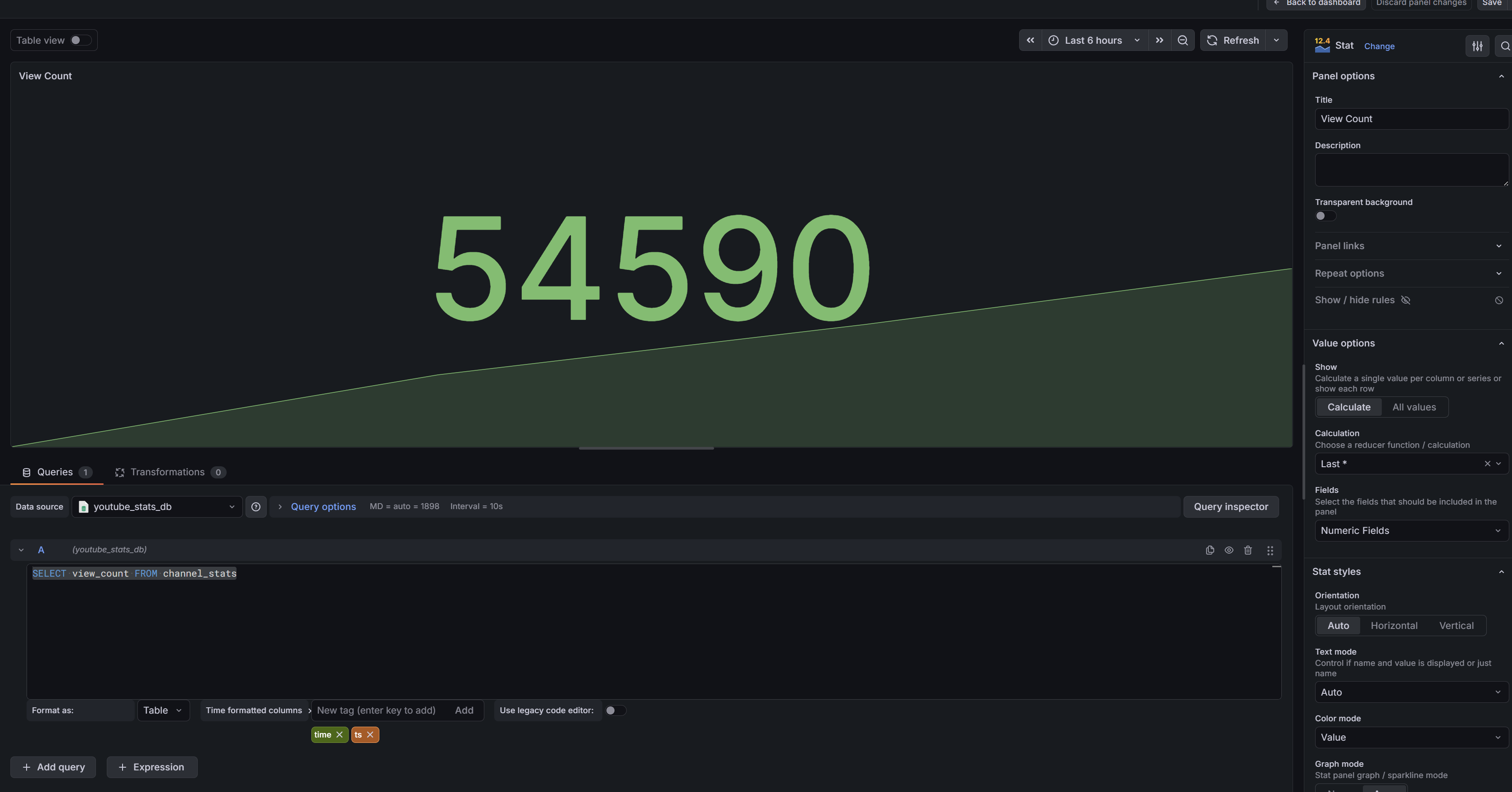Screen dimensions: 1512x792
Task: Toggle the Table view switch
Action: click(x=80, y=41)
